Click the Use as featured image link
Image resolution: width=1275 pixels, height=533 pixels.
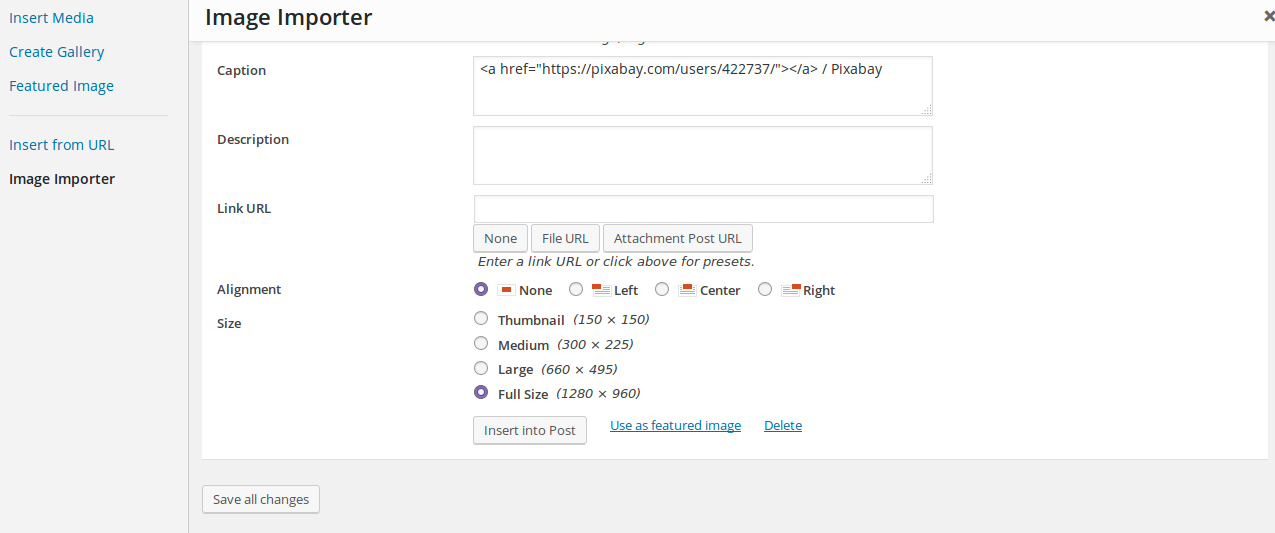pyautogui.click(x=676, y=425)
